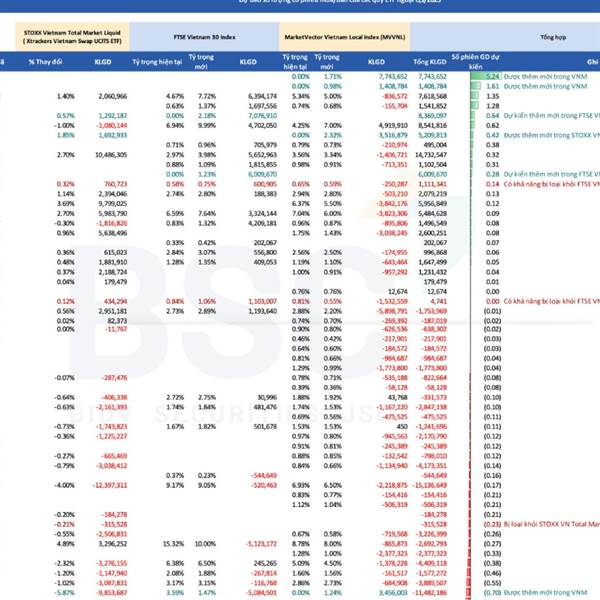Select cell with value 10,486,305

[x=111, y=155]
